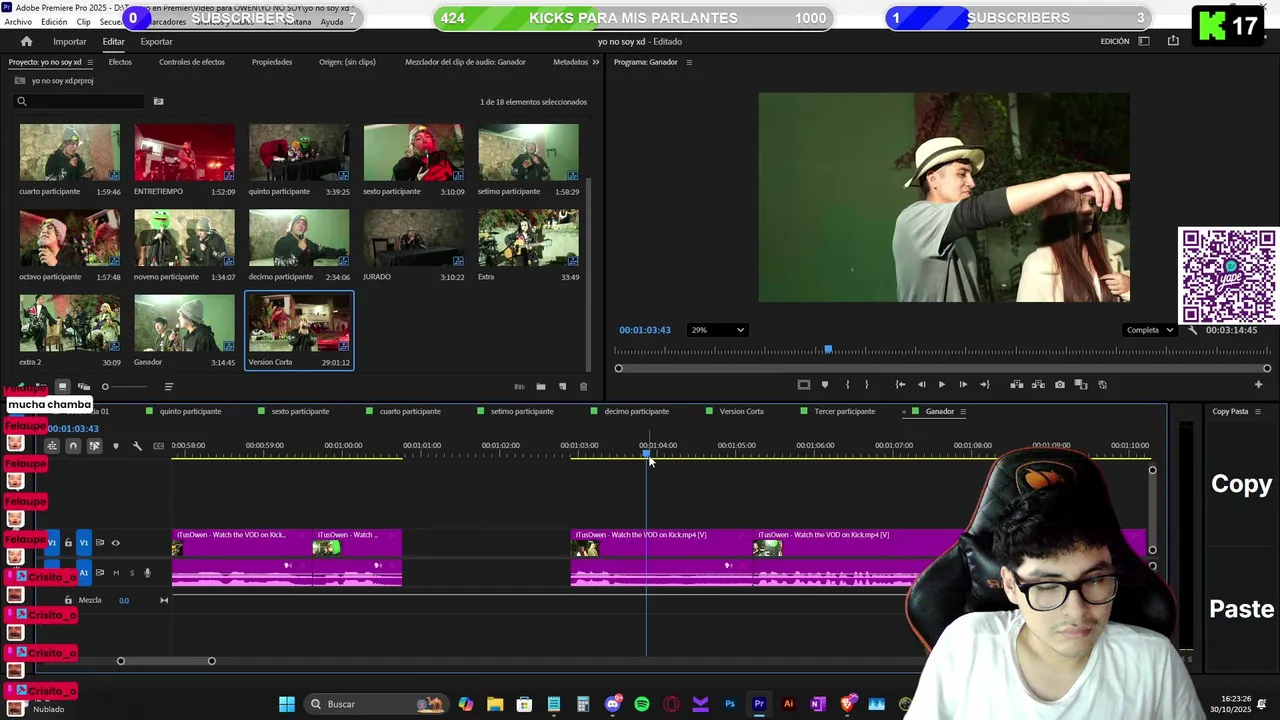
Task: Open Program monitor settings wrench
Action: [x=1192, y=330]
